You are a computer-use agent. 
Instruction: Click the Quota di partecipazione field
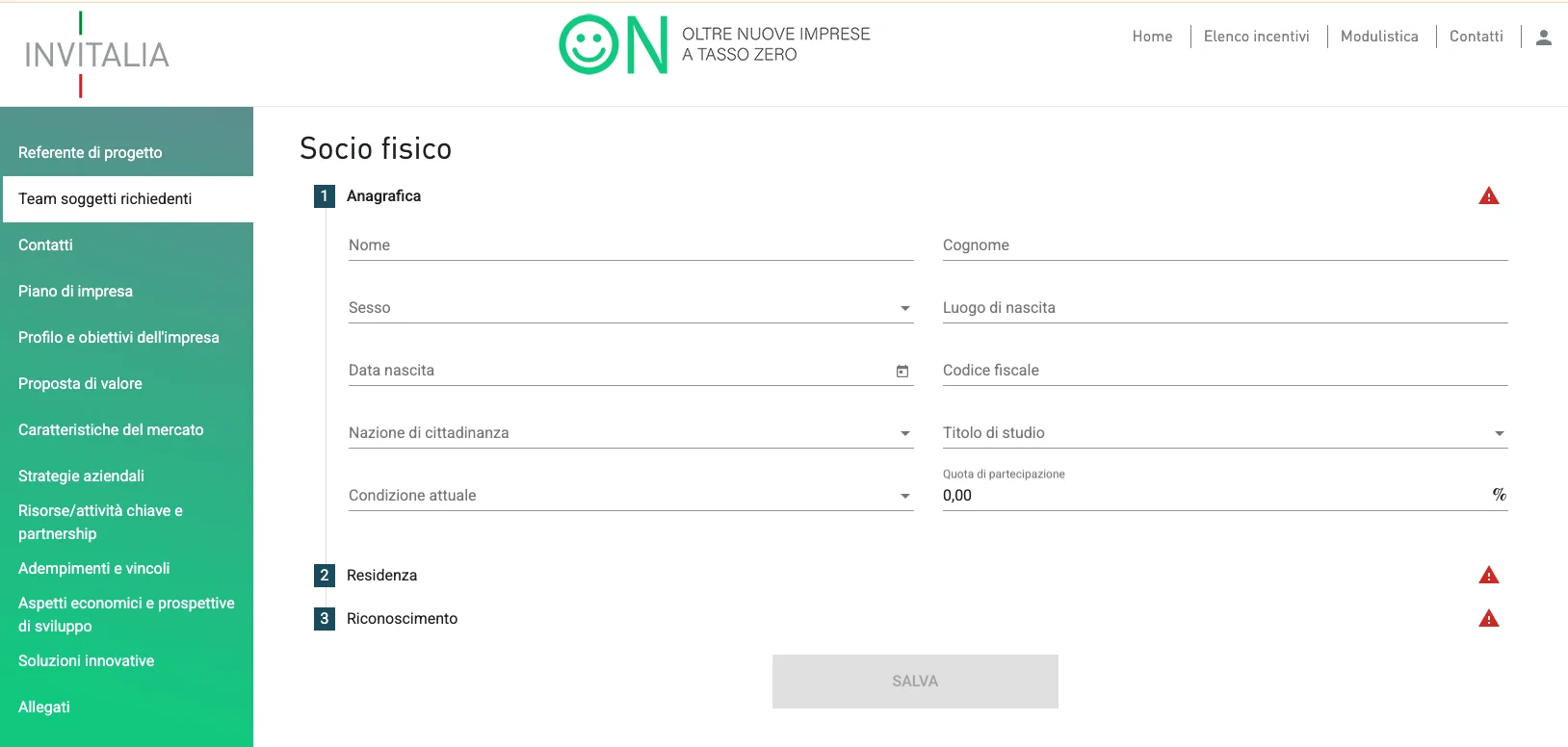click(x=1214, y=496)
